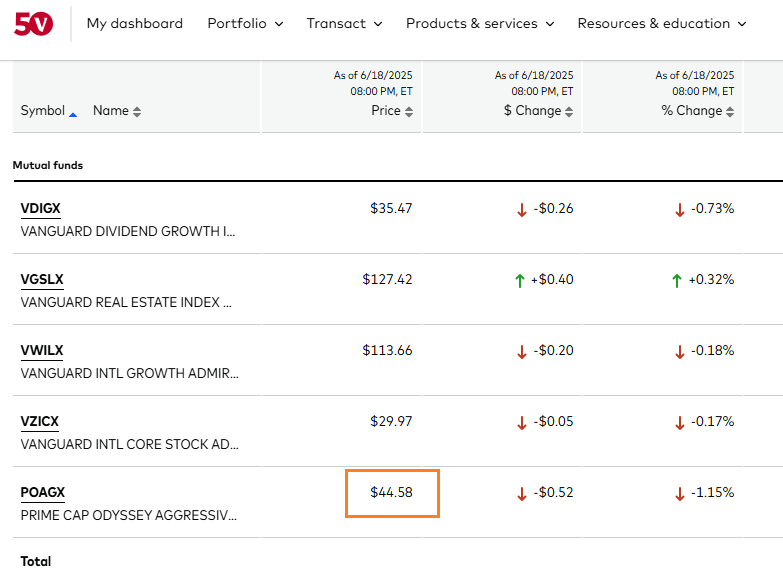783x586 pixels.
Task: Sort by Symbol using blue arrow icon
Action: 73,113
